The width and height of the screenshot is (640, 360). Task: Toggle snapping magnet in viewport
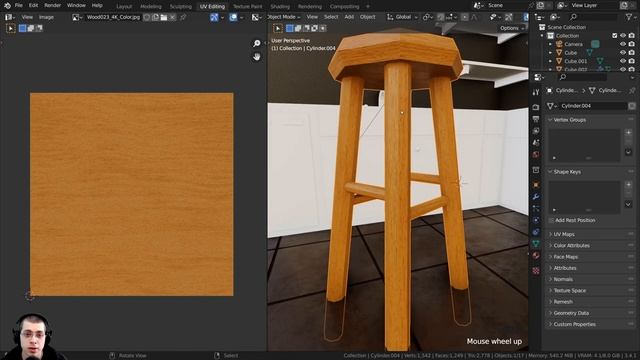(x=440, y=17)
